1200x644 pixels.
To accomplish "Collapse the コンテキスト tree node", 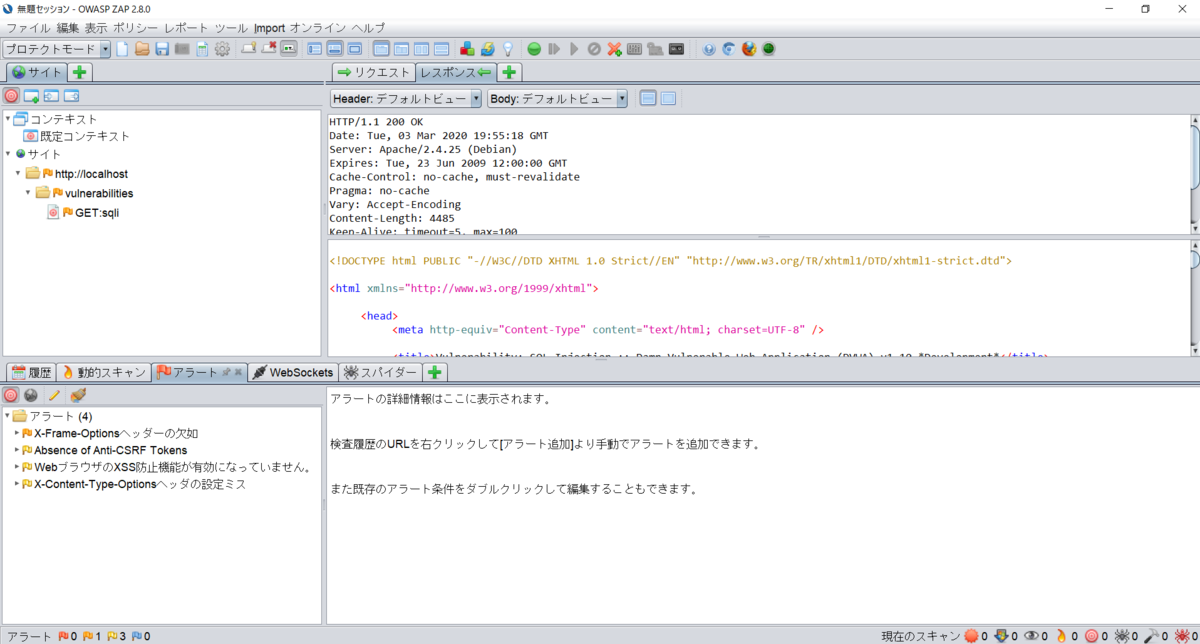I will pyautogui.click(x=7, y=119).
